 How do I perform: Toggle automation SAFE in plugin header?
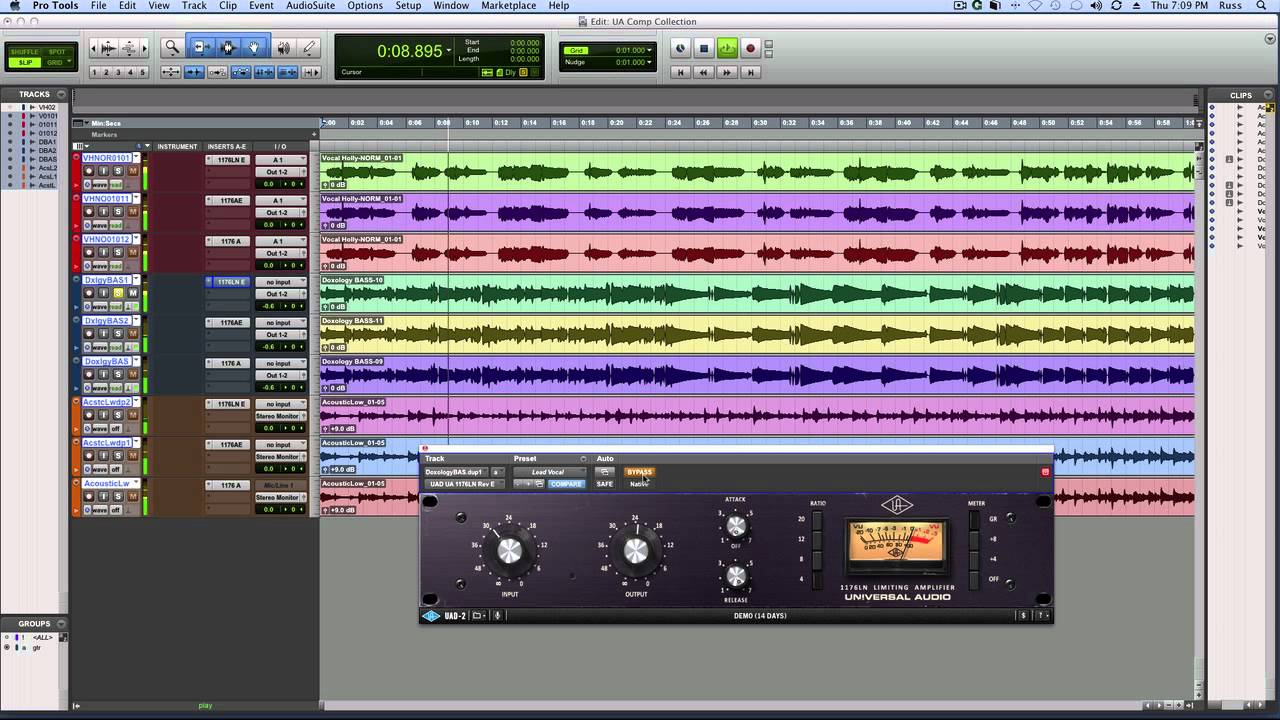coord(604,484)
